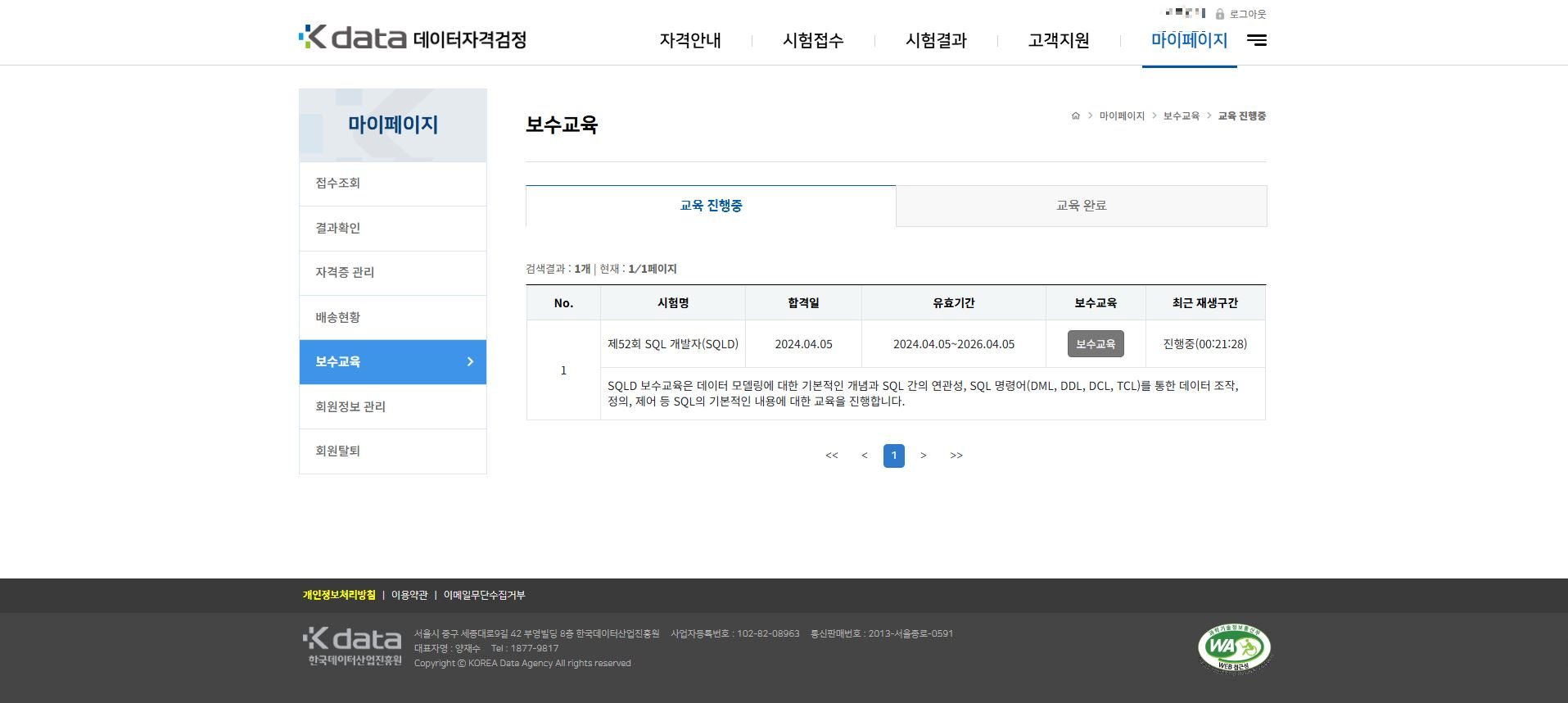Click the home icon in breadcrumb

[1075, 116]
